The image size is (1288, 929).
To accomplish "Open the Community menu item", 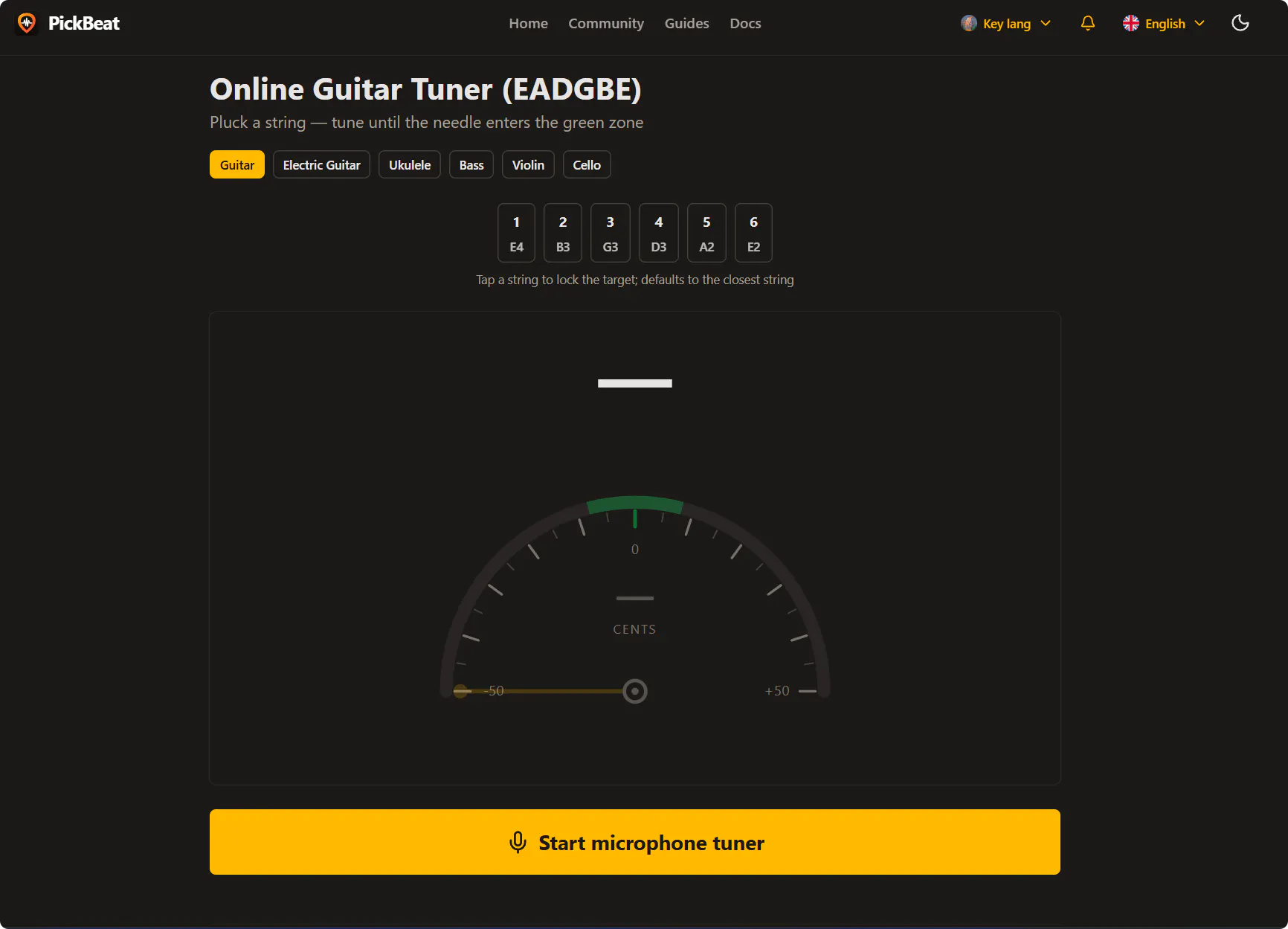I will pyautogui.click(x=606, y=23).
